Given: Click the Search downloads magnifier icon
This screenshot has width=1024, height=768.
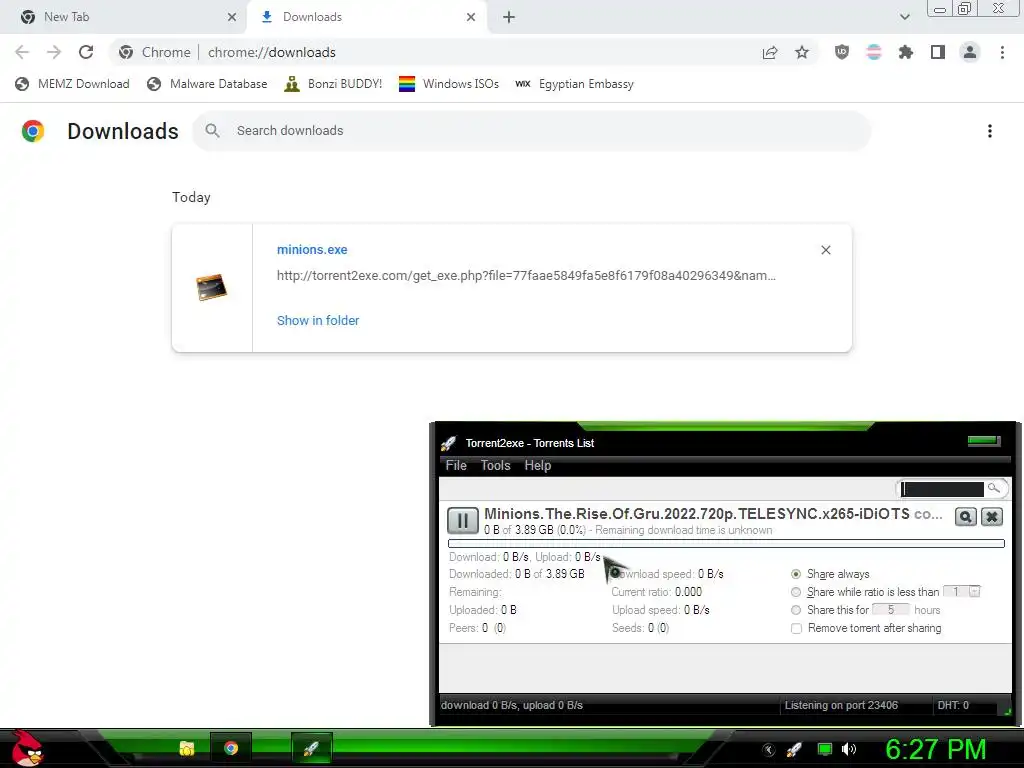Looking at the screenshot, I should [212, 131].
